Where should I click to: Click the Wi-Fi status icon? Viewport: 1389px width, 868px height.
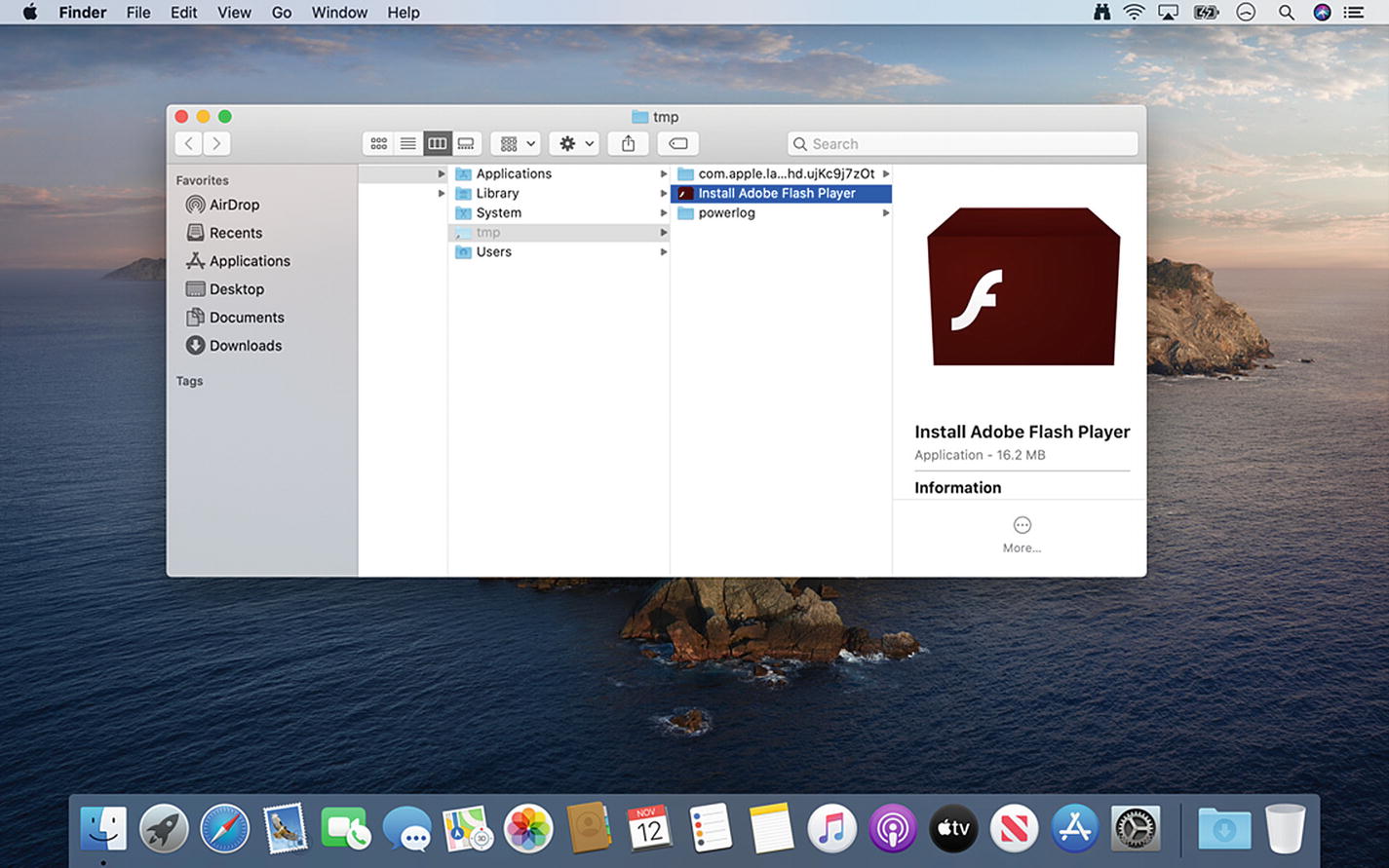[1134, 13]
